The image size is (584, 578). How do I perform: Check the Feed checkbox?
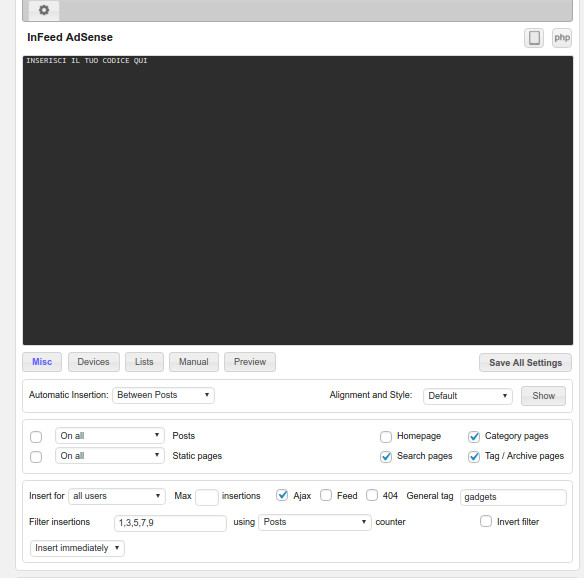tap(326, 495)
